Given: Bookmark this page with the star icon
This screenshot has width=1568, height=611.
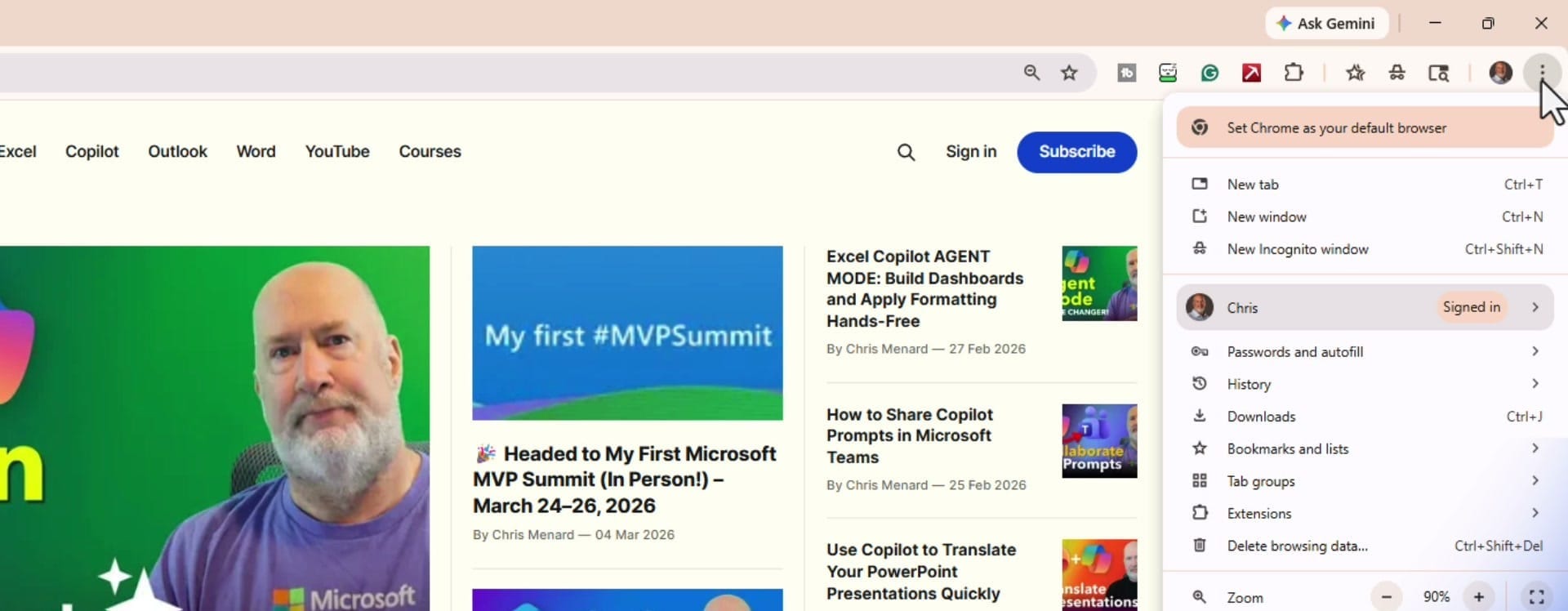Looking at the screenshot, I should click(1069, 73).
